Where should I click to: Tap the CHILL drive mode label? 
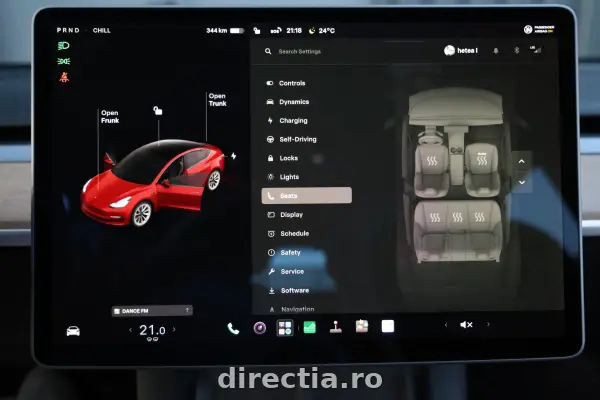point(101,31)
